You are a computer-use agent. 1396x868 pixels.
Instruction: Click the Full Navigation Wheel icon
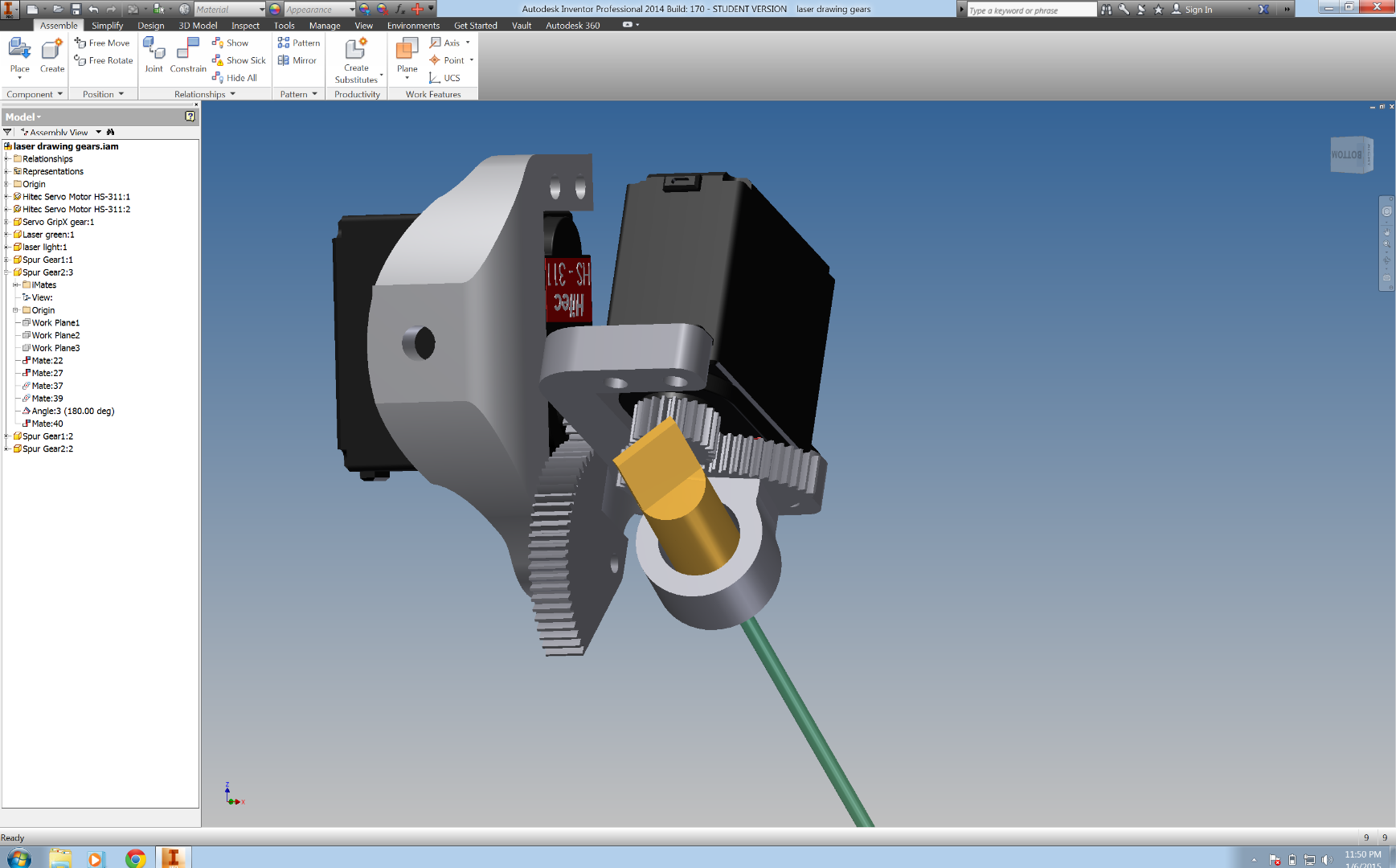pos(1386,211)
